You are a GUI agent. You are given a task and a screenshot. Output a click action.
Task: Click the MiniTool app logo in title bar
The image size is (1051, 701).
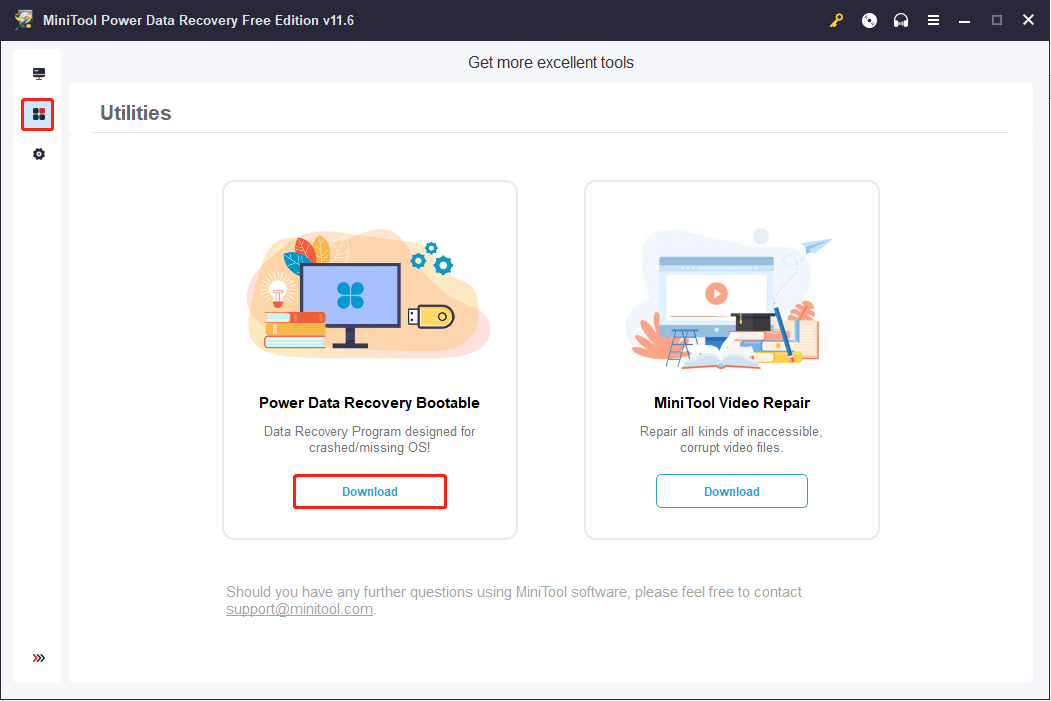24,19
